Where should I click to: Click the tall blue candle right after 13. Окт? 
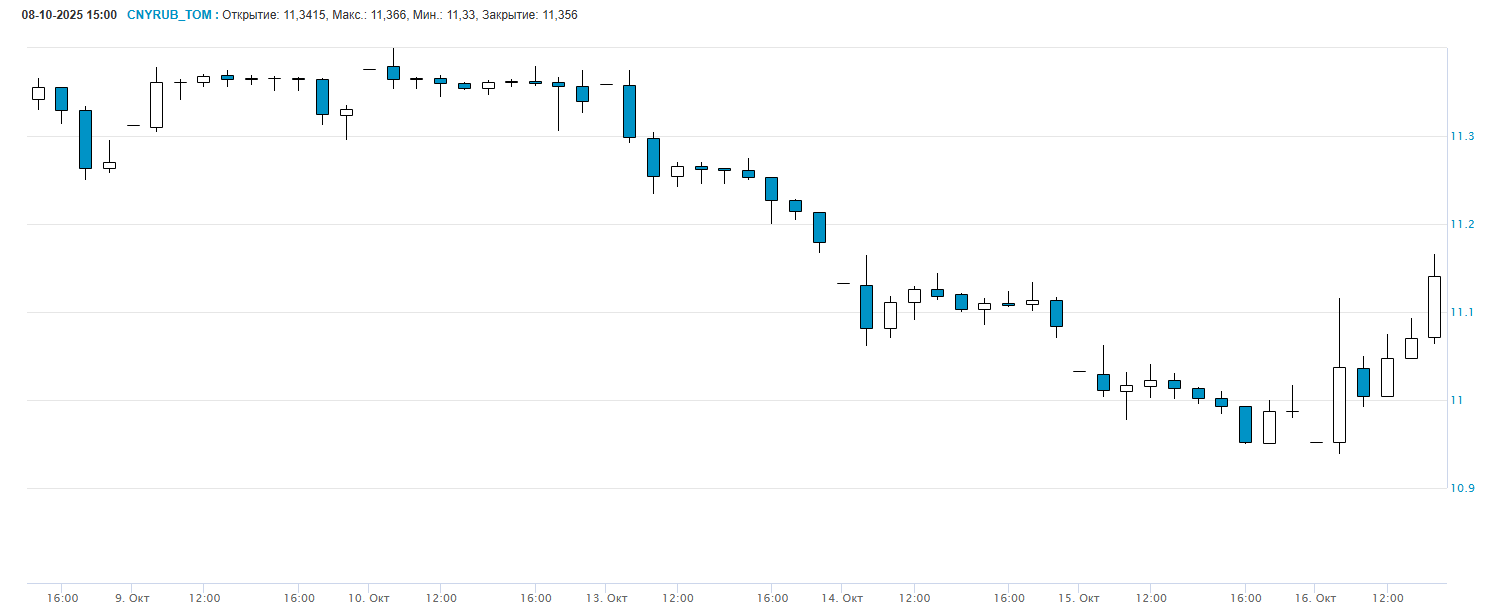point(629,111)
